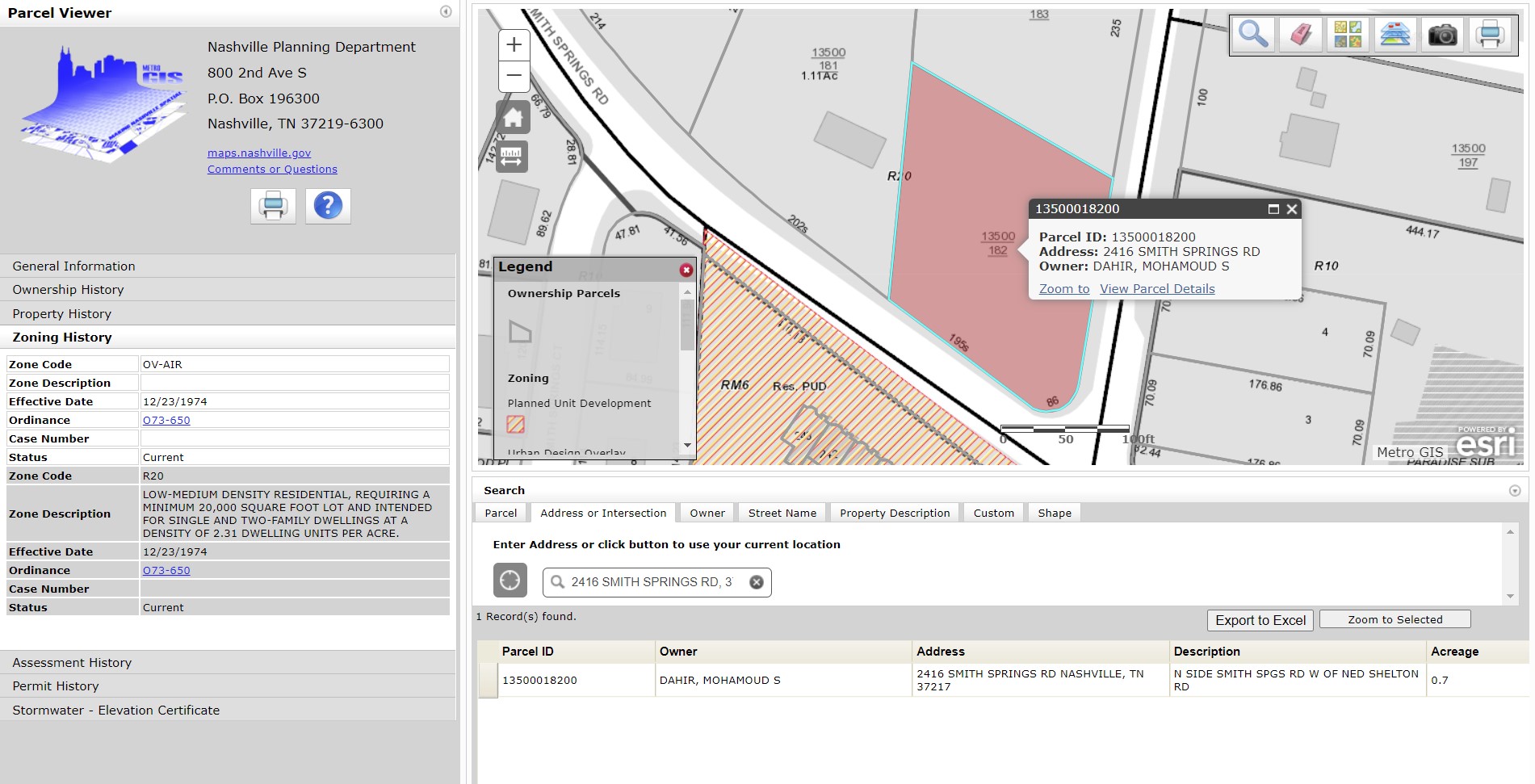Click the Legend scroll down arrow

tap(687, 445)
